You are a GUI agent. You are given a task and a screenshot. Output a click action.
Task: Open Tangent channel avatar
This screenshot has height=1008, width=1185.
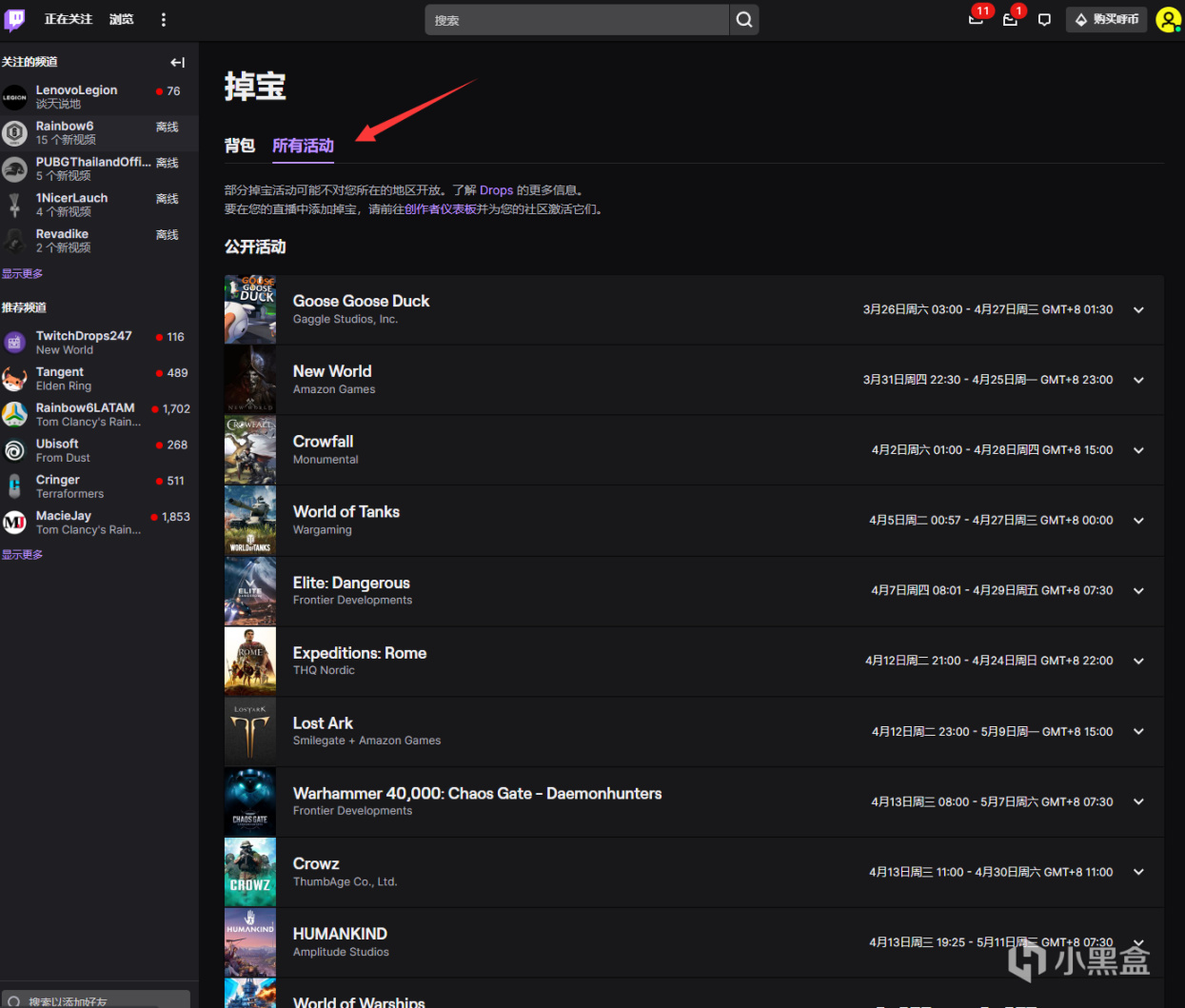(x=14, y=379)
